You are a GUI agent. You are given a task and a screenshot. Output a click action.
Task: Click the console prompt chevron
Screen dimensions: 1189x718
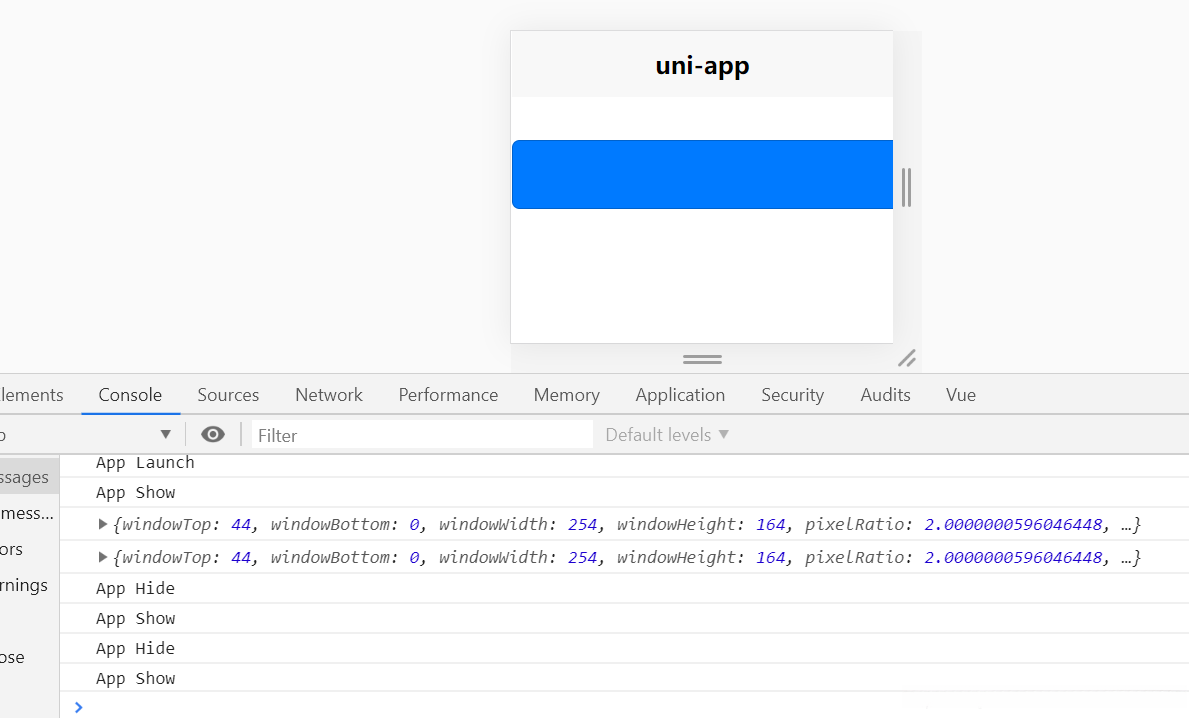(79, 707)
